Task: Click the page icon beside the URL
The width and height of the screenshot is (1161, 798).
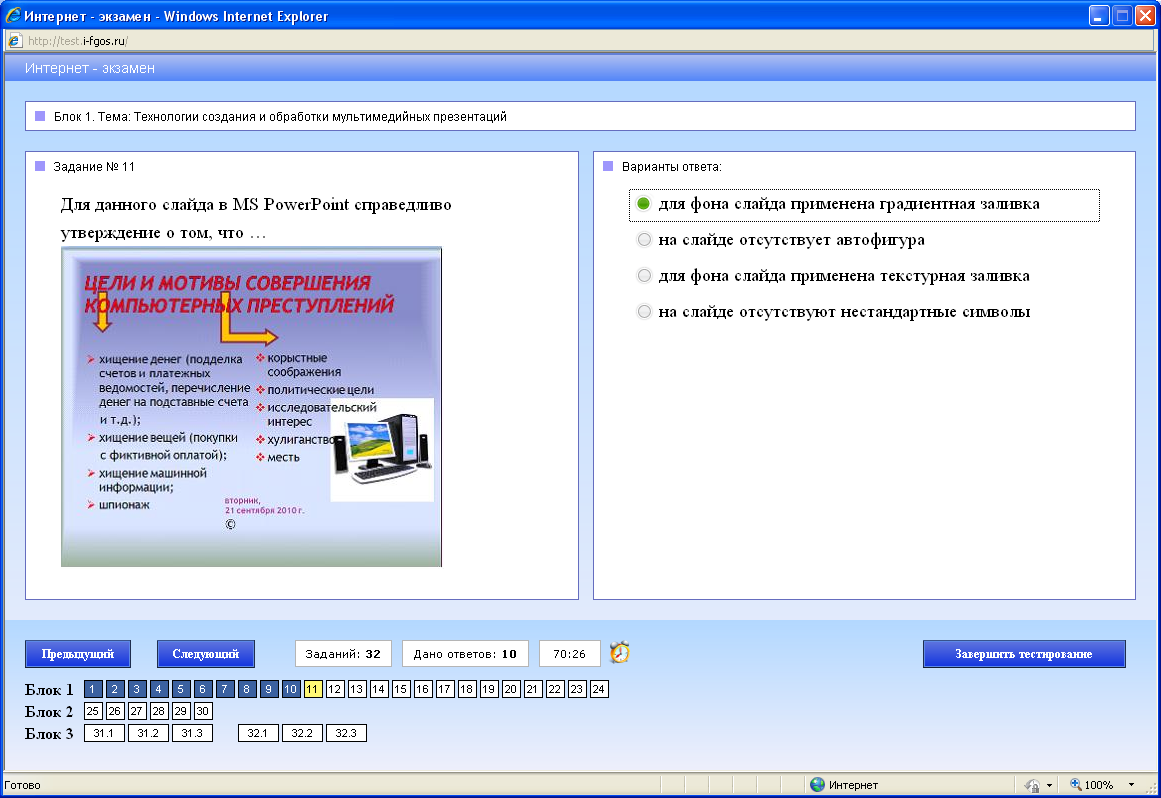Action: [x=14, y=41]
